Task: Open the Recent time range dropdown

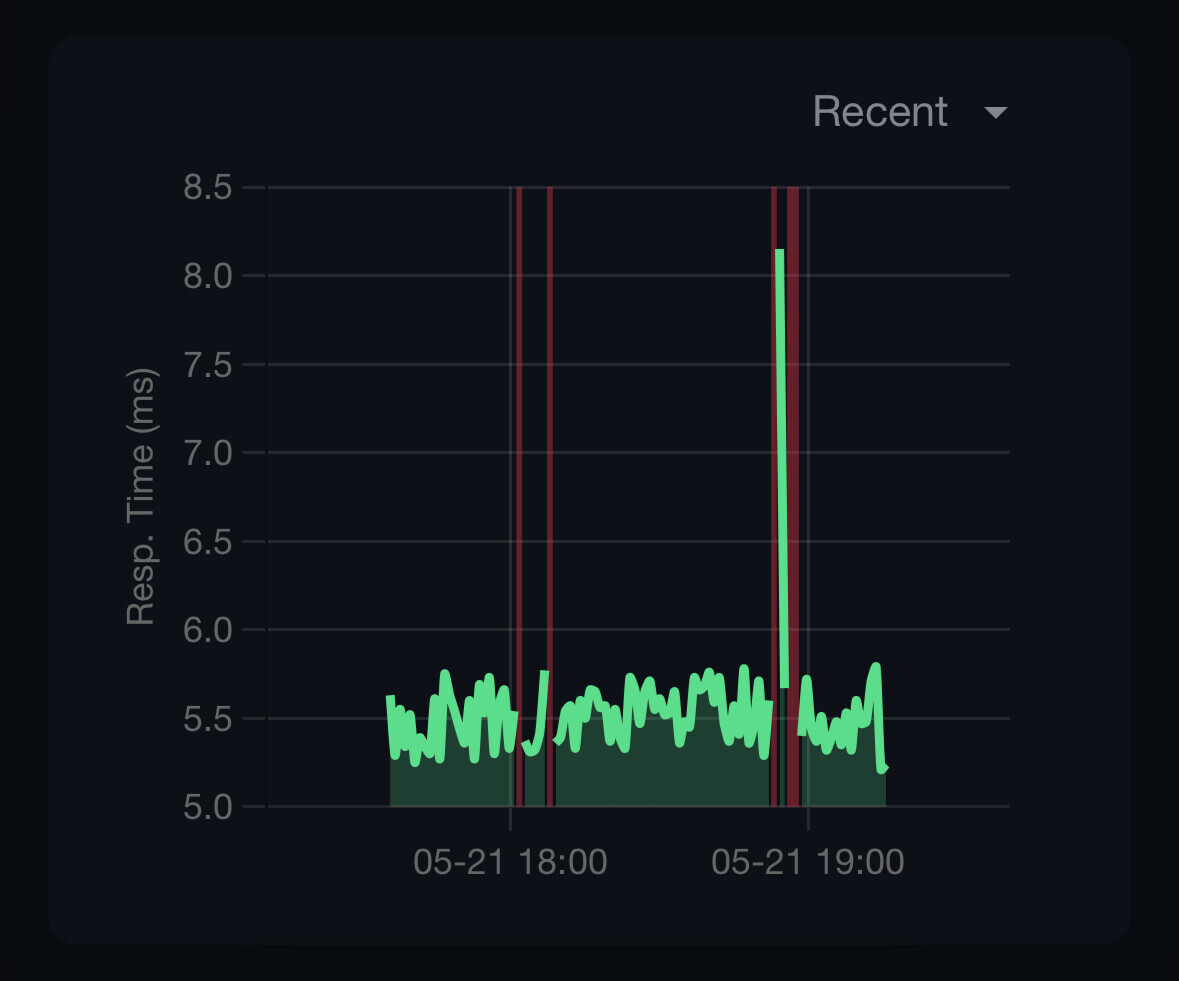Action: [880, 112]
